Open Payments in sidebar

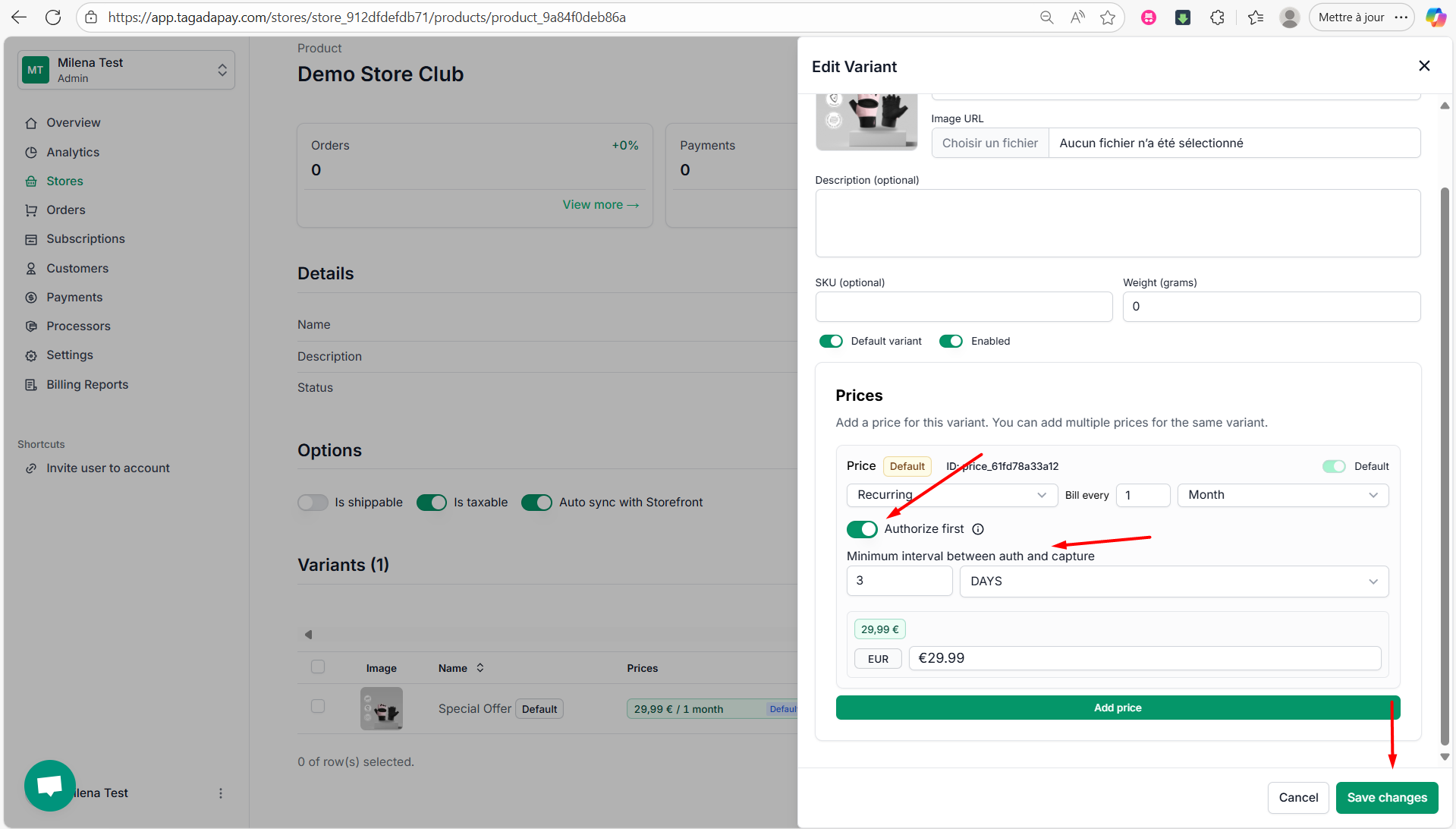click(x=74, y=298)
